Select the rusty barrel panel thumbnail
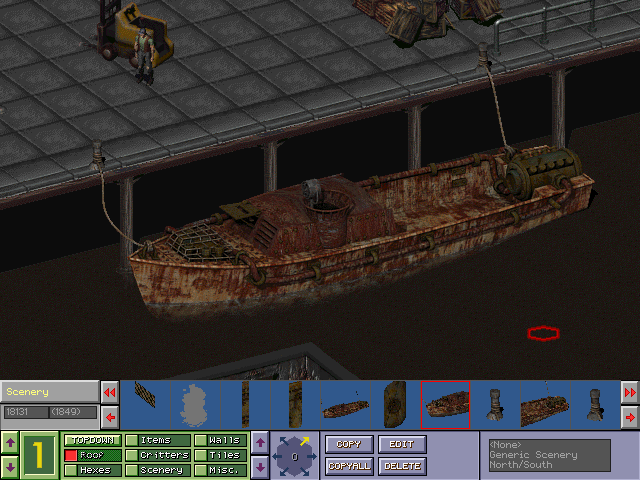Image resolution: width=640 pixels, height=480 pixels. point(395,404)
